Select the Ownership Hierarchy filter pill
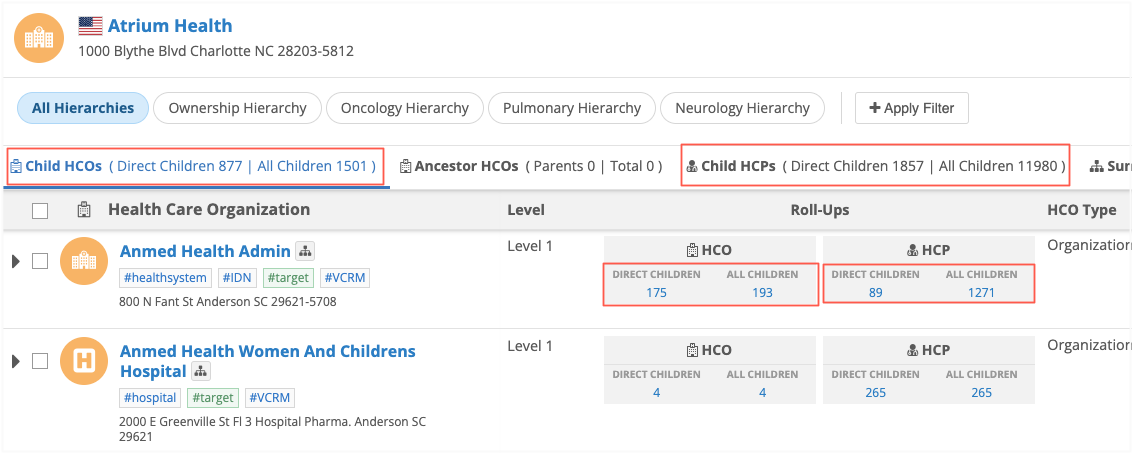The image size is (1132, 454). pyautogui.click(x=237, y=108)
